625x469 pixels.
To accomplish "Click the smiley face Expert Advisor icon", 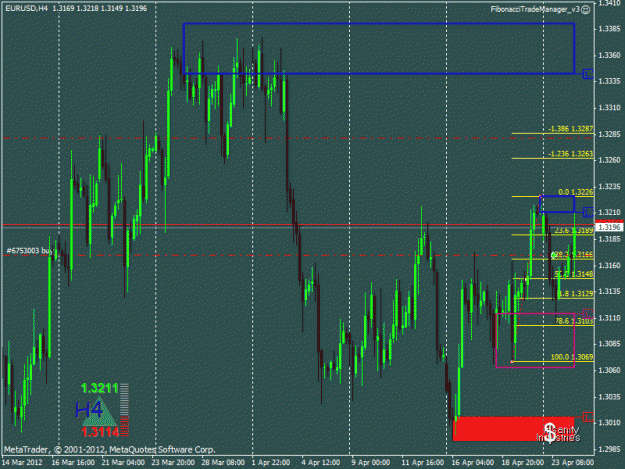I will click(586, 10).
